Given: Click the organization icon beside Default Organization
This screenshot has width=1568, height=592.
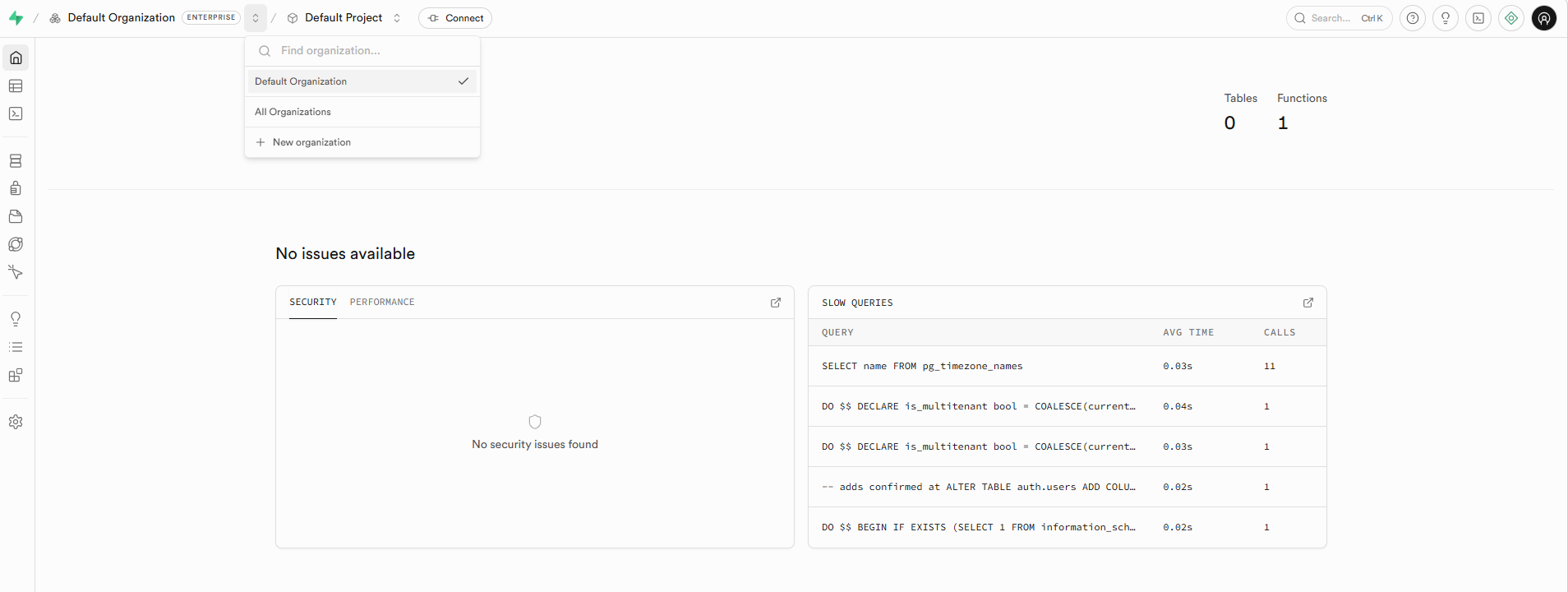Looking at the screenshot, I should coord(55,18).
